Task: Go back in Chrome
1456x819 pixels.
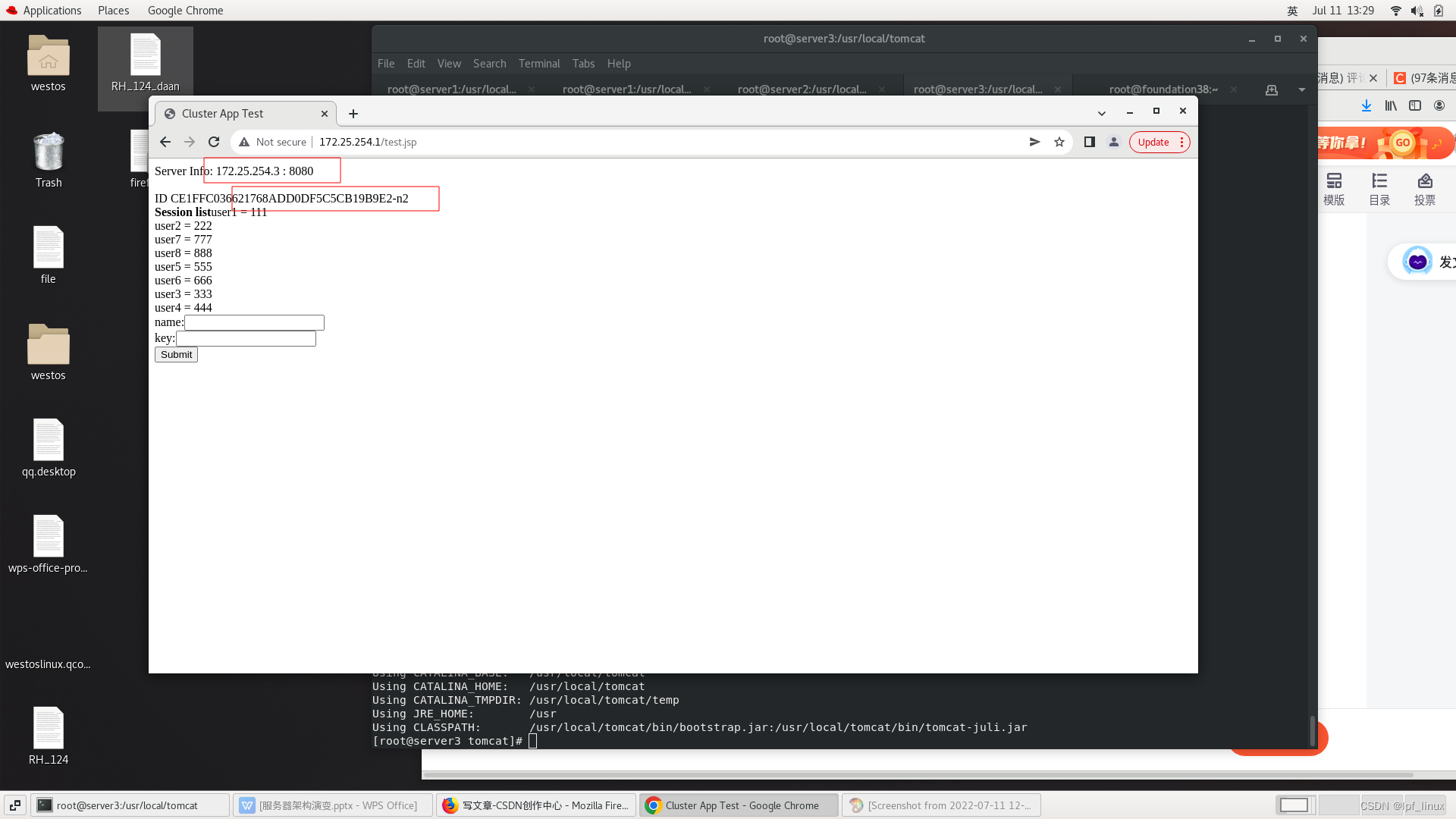Action: [165, 142]
